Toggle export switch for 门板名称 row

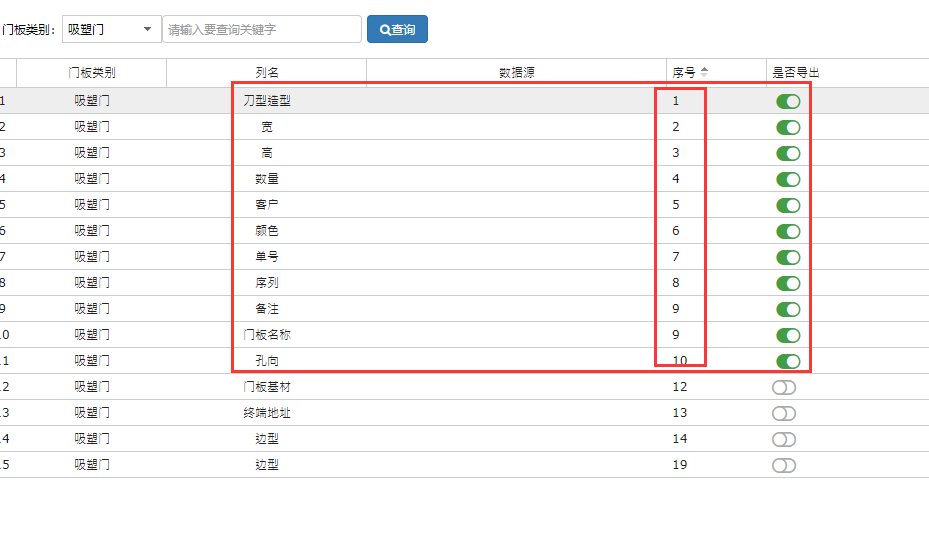pos(788,336)
